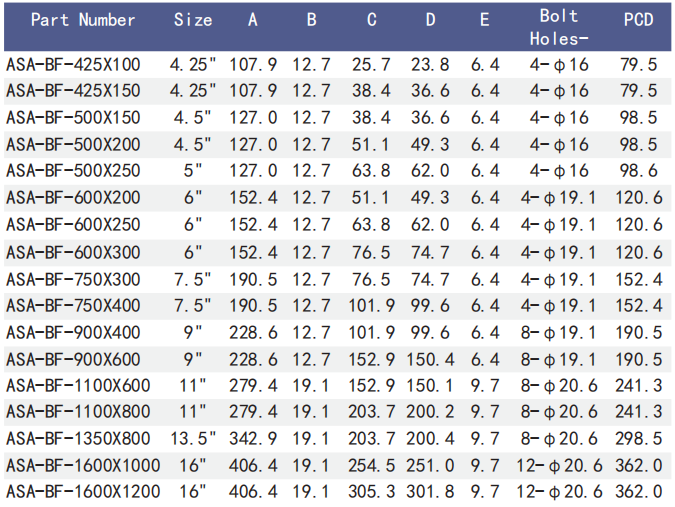675x507 pixels.
Task: Click the Bolt Holes column header
Action: click(x=559, y=27)
